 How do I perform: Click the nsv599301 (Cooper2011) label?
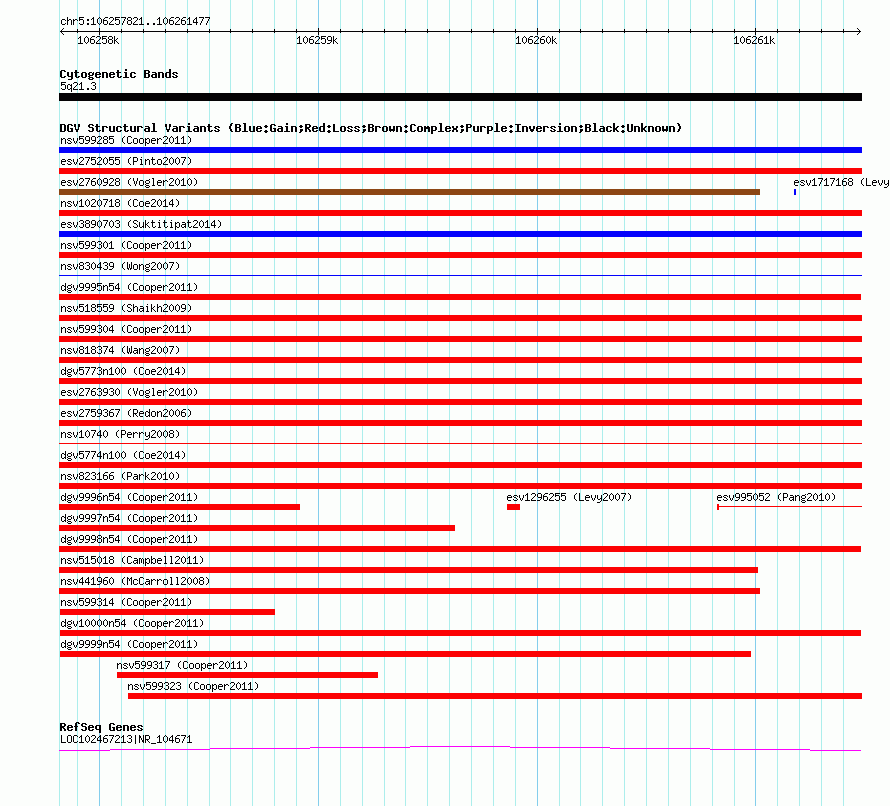[x=126, y=245]
